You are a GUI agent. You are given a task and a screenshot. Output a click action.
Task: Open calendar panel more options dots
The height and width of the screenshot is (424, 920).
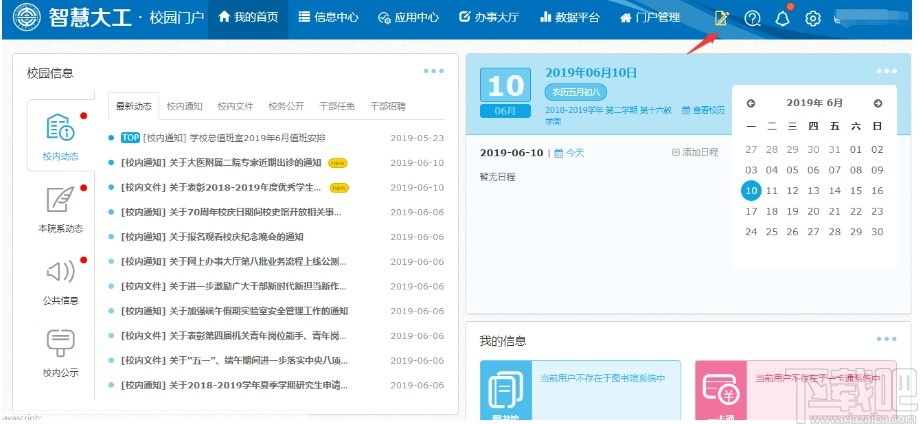887,71
